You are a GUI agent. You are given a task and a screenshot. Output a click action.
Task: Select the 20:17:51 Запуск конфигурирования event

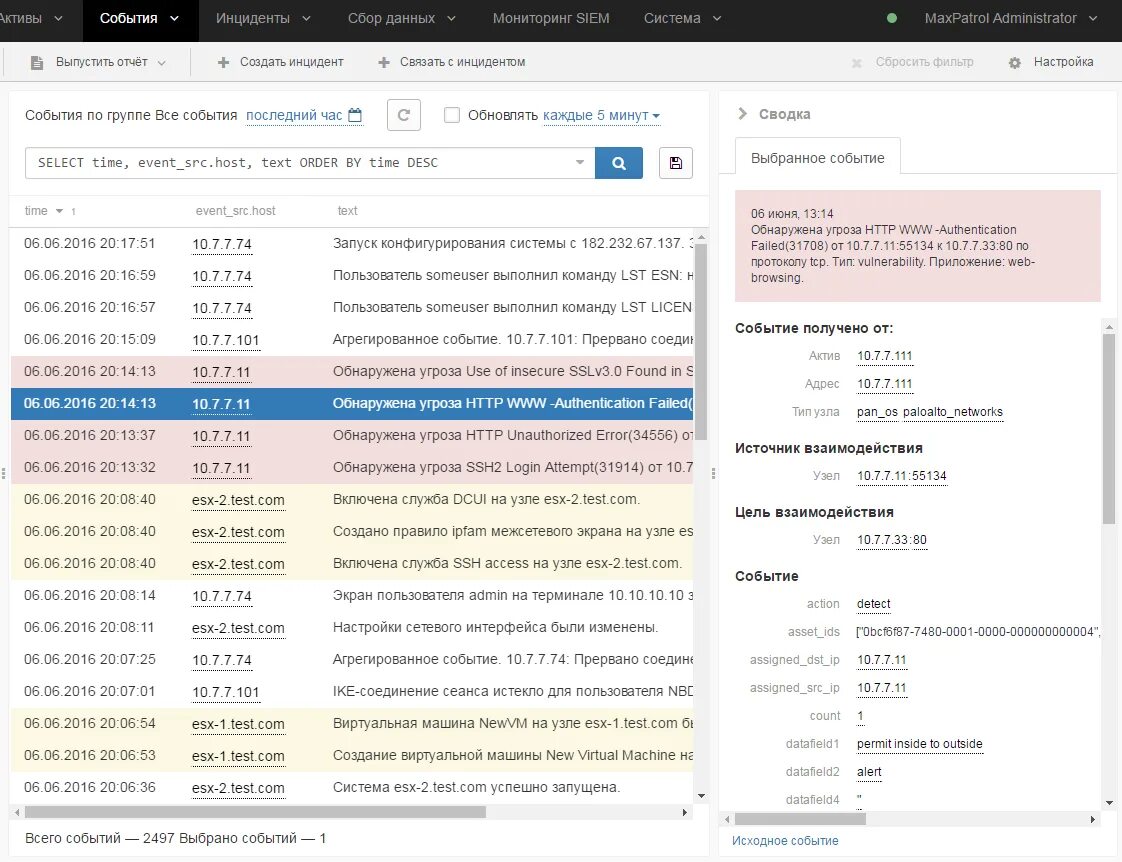(351, 244)
